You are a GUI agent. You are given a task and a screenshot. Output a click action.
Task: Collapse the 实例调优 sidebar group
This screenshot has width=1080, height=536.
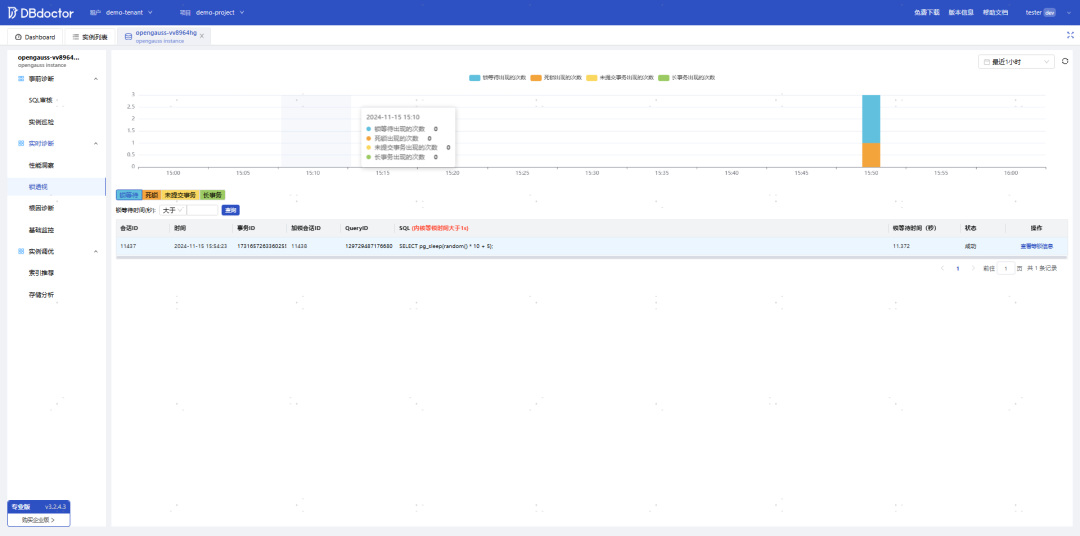96,251
